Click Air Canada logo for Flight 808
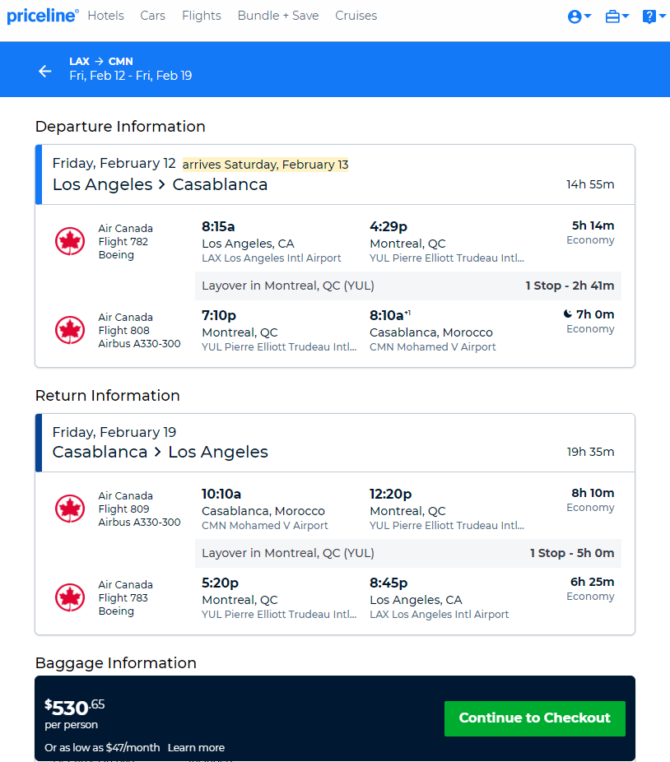Screen dimensions: 670x762 pyautogui.click(x=70, y=330)
